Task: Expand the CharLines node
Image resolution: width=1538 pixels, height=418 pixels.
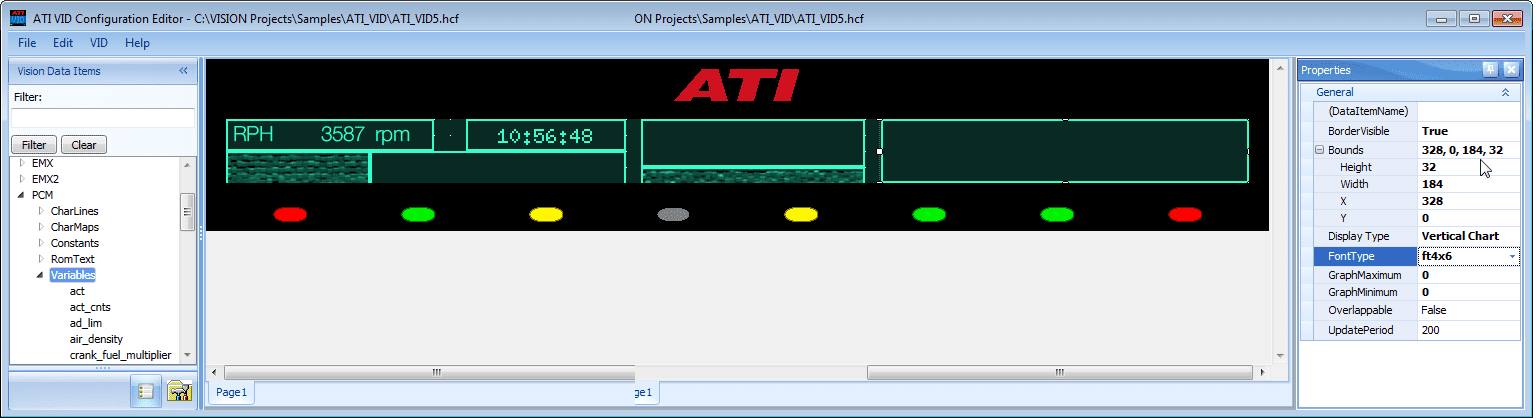Action: tap(40, 210)
